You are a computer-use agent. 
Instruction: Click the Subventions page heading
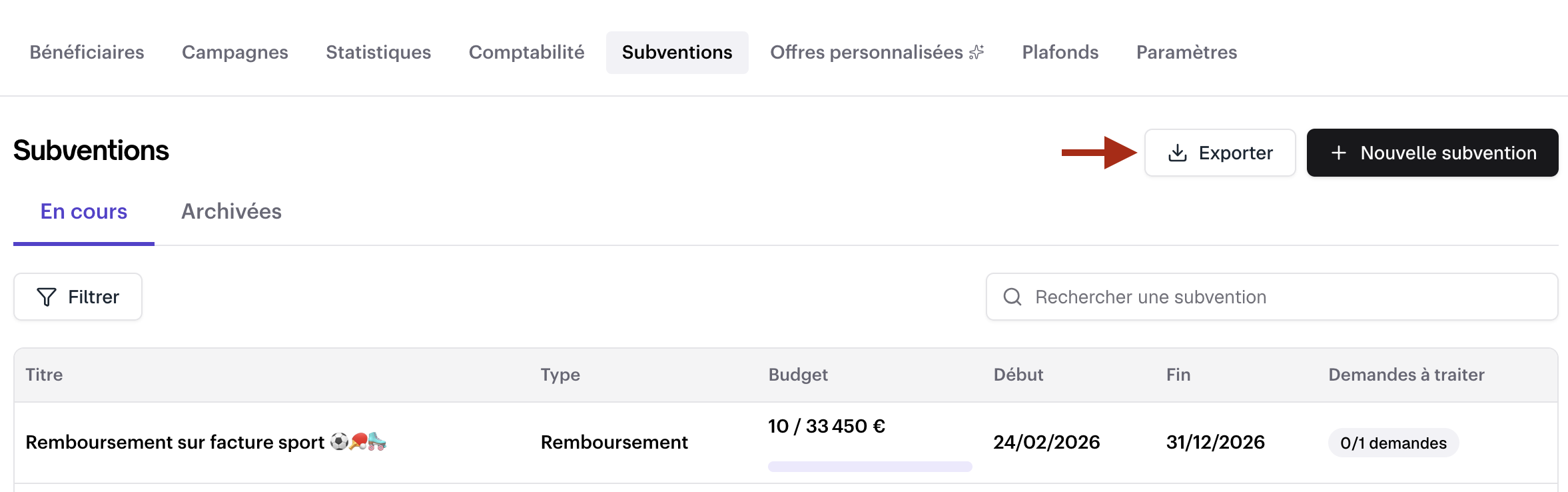tap(91, 151)
